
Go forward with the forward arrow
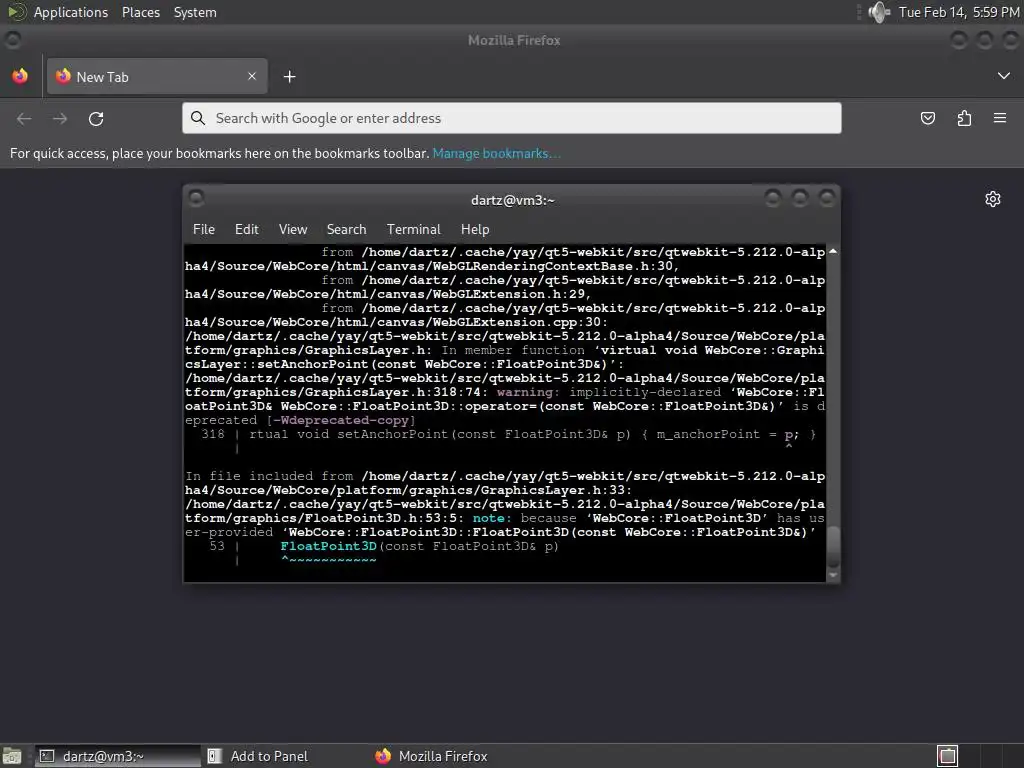[60, 119]
